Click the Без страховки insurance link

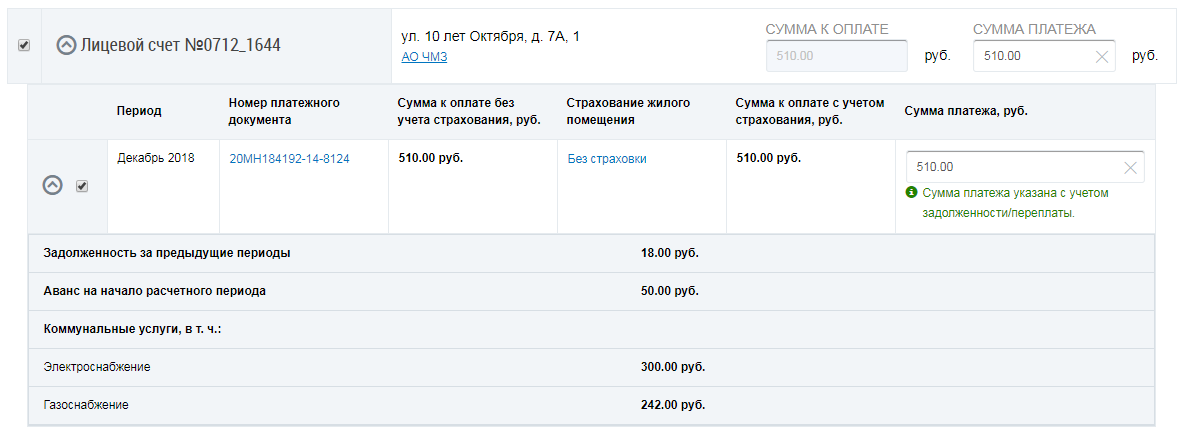click(607, 158)
